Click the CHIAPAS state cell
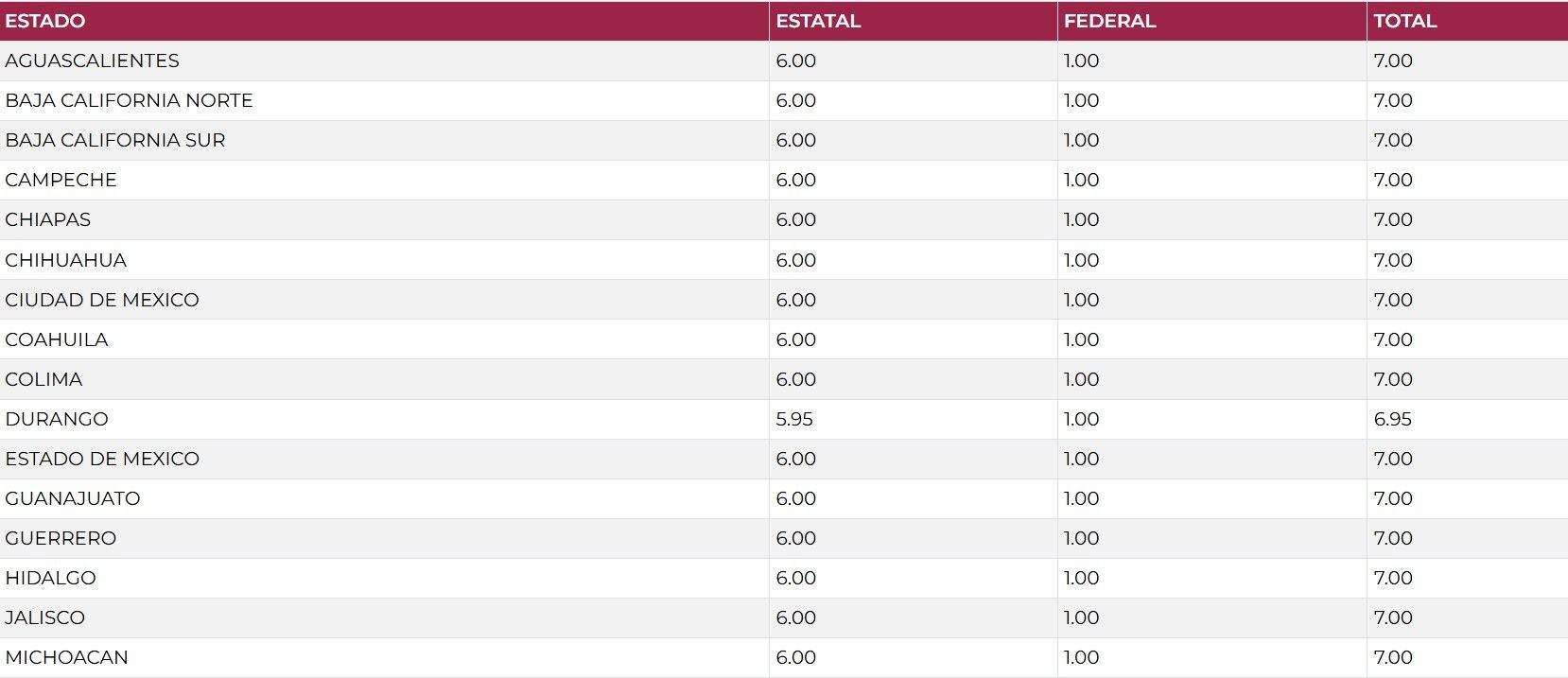This screenshot has height=678, width=1568. pos(48,219)
